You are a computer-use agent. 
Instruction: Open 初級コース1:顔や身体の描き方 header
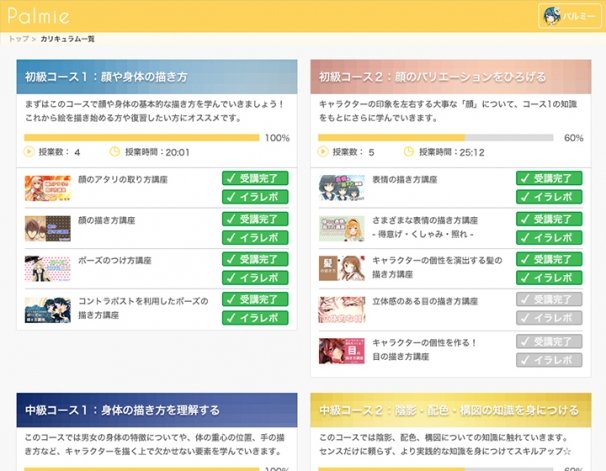tap(157, 77)
